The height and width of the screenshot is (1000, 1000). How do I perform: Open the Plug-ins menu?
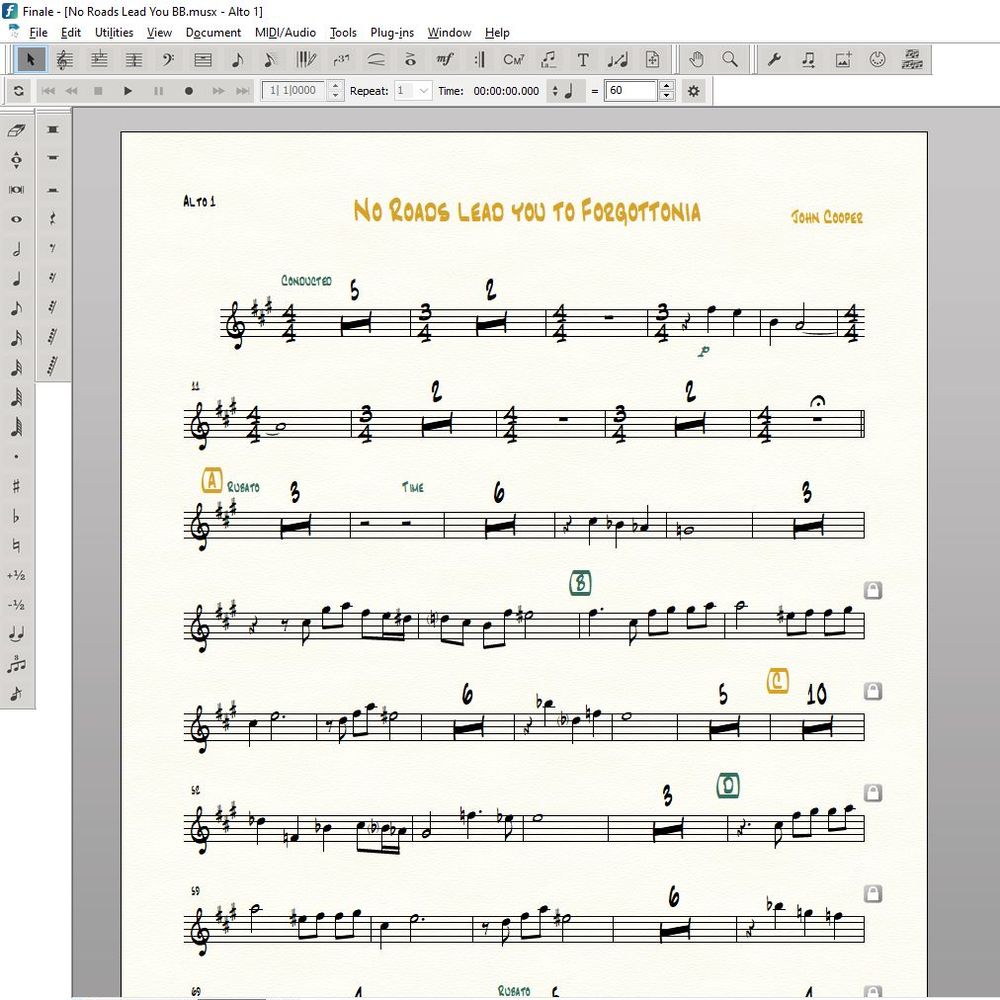click(392, 33)
